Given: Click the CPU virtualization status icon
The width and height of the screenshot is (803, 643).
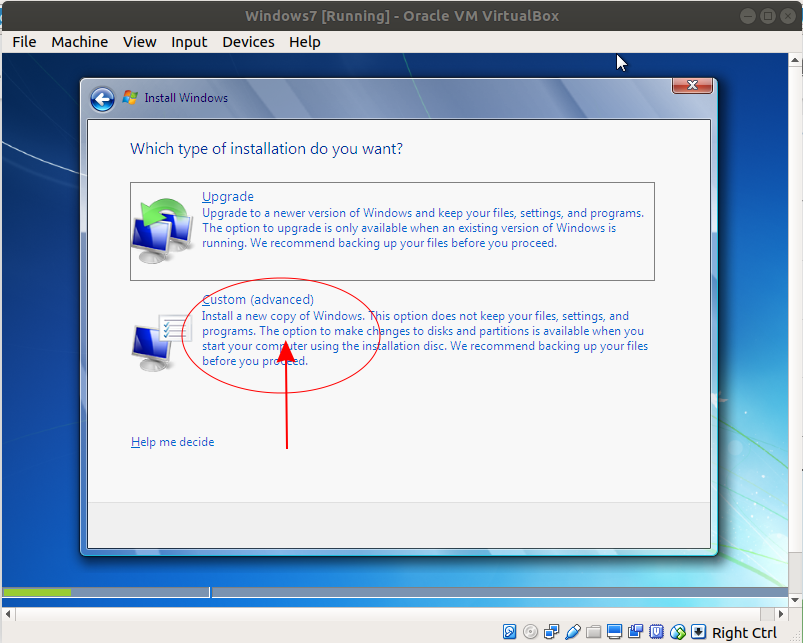Looking at the screenshot, I should point(657,632).
